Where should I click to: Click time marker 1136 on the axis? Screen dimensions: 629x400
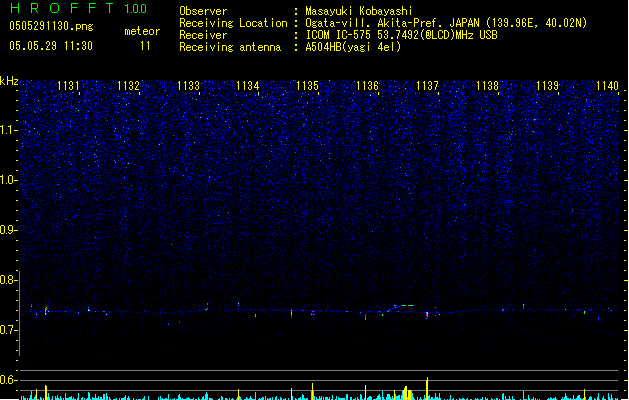pos(367,85)
